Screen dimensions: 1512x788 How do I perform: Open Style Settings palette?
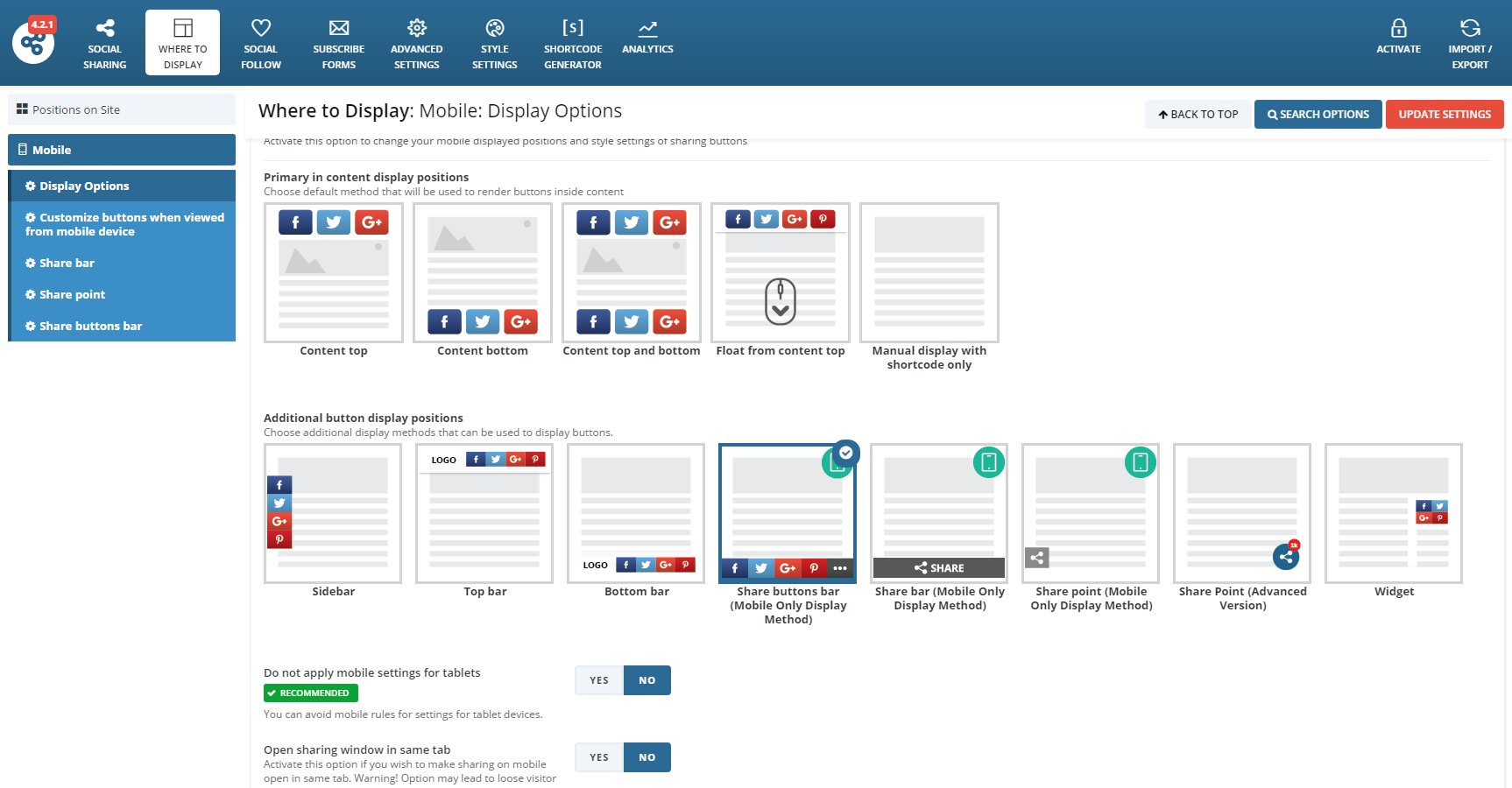[495, 44]
